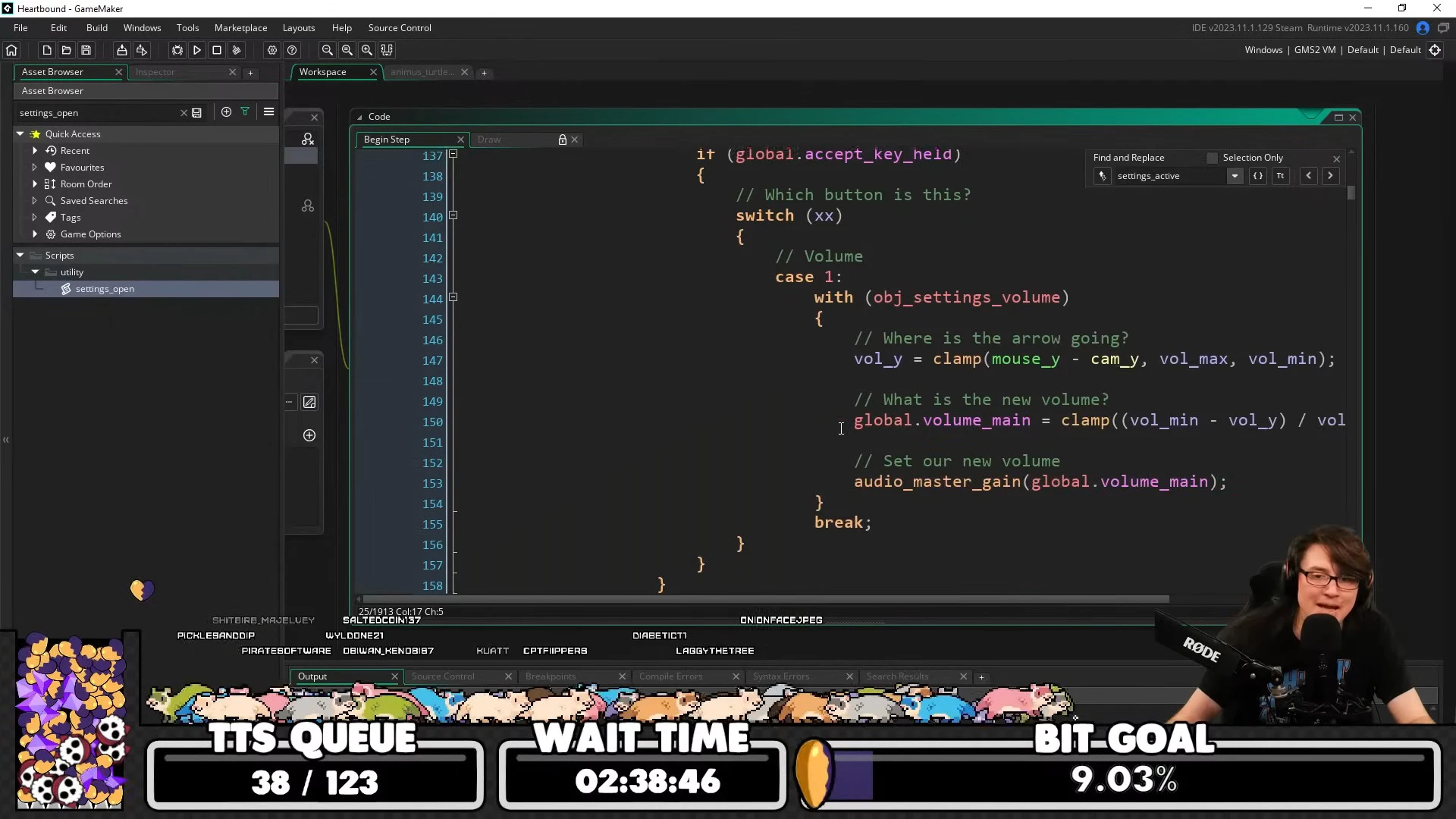Open target selection Windows GMS2 VM
Viewport: 1456px width, 819px height.
point(1332,50)
